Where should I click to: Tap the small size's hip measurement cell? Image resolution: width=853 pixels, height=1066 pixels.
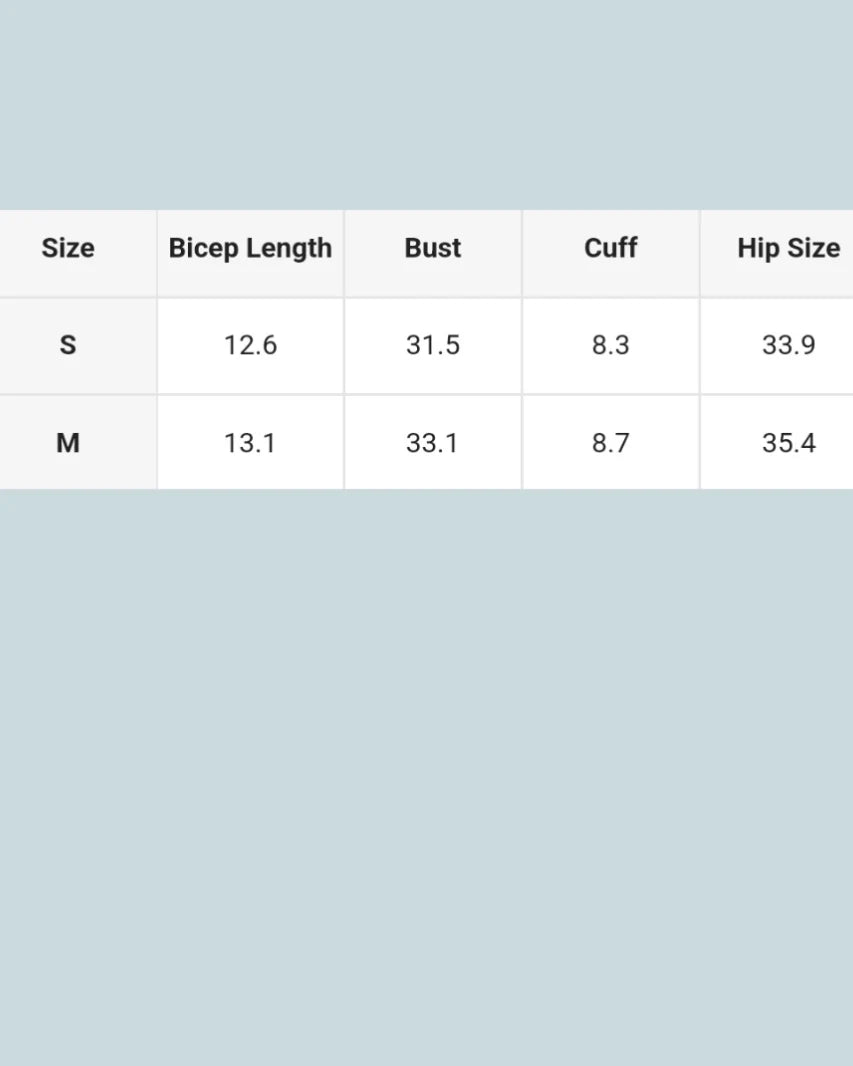tap(788, 345)
